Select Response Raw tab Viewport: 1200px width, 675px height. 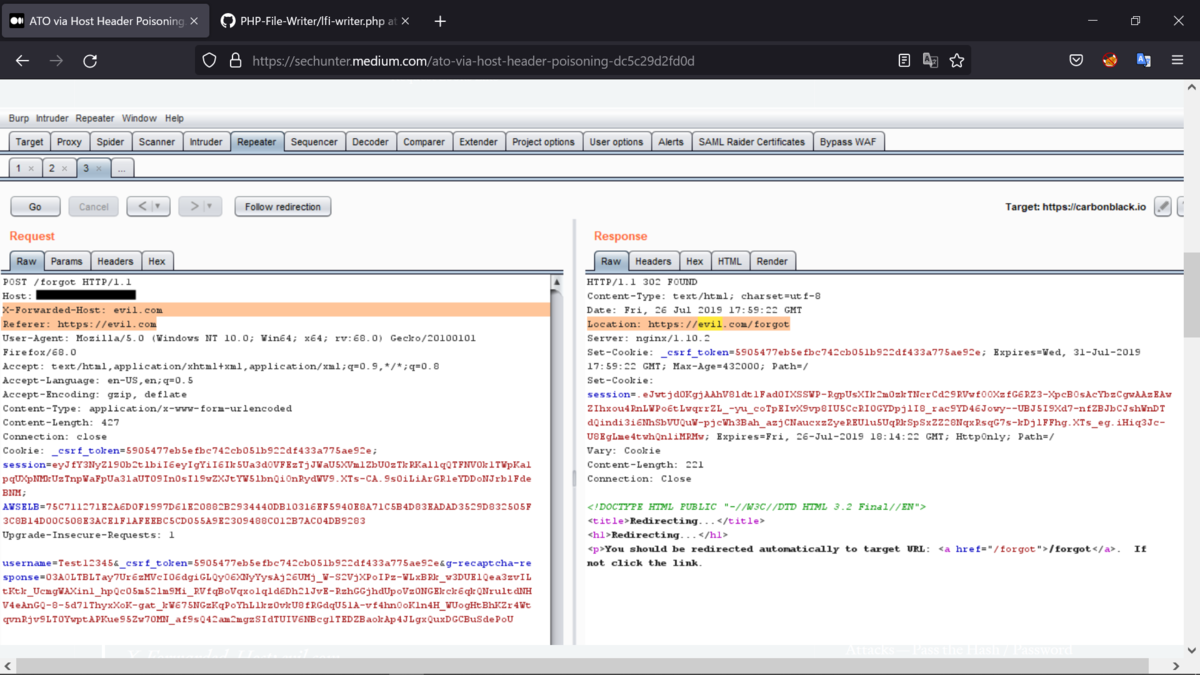[610, 261]
